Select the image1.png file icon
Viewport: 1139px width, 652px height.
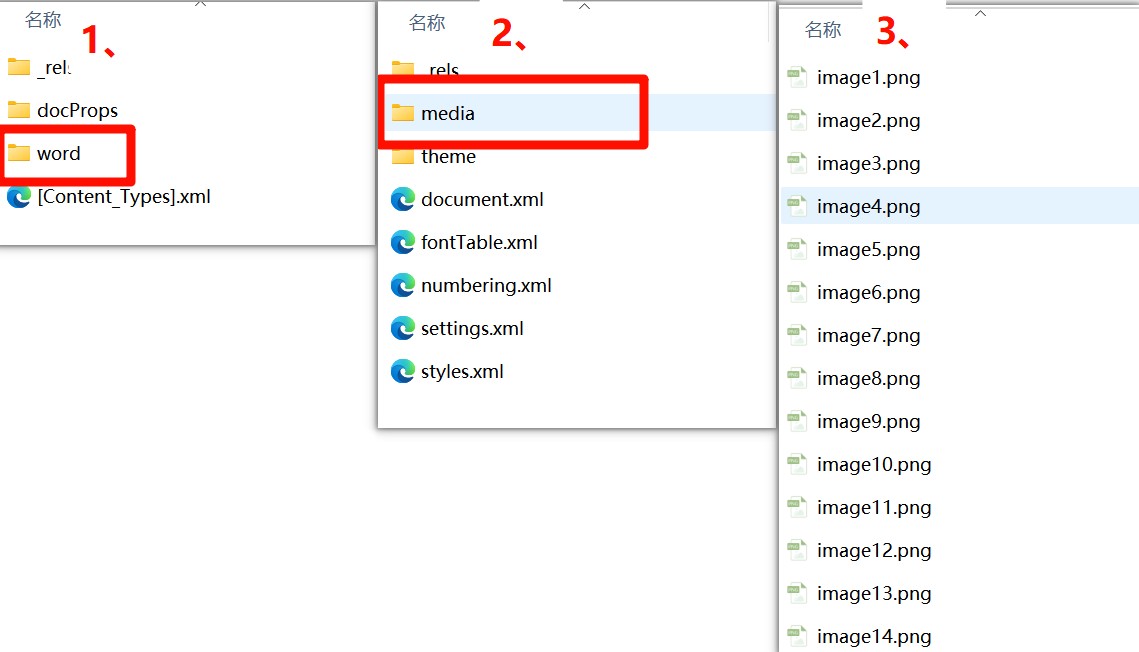pyautogui.click(x=797, y=77)
